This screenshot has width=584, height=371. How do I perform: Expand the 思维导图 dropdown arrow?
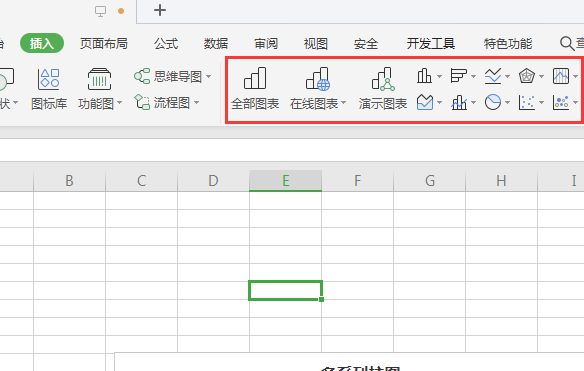pyautogui.click(x=208, y=76)
